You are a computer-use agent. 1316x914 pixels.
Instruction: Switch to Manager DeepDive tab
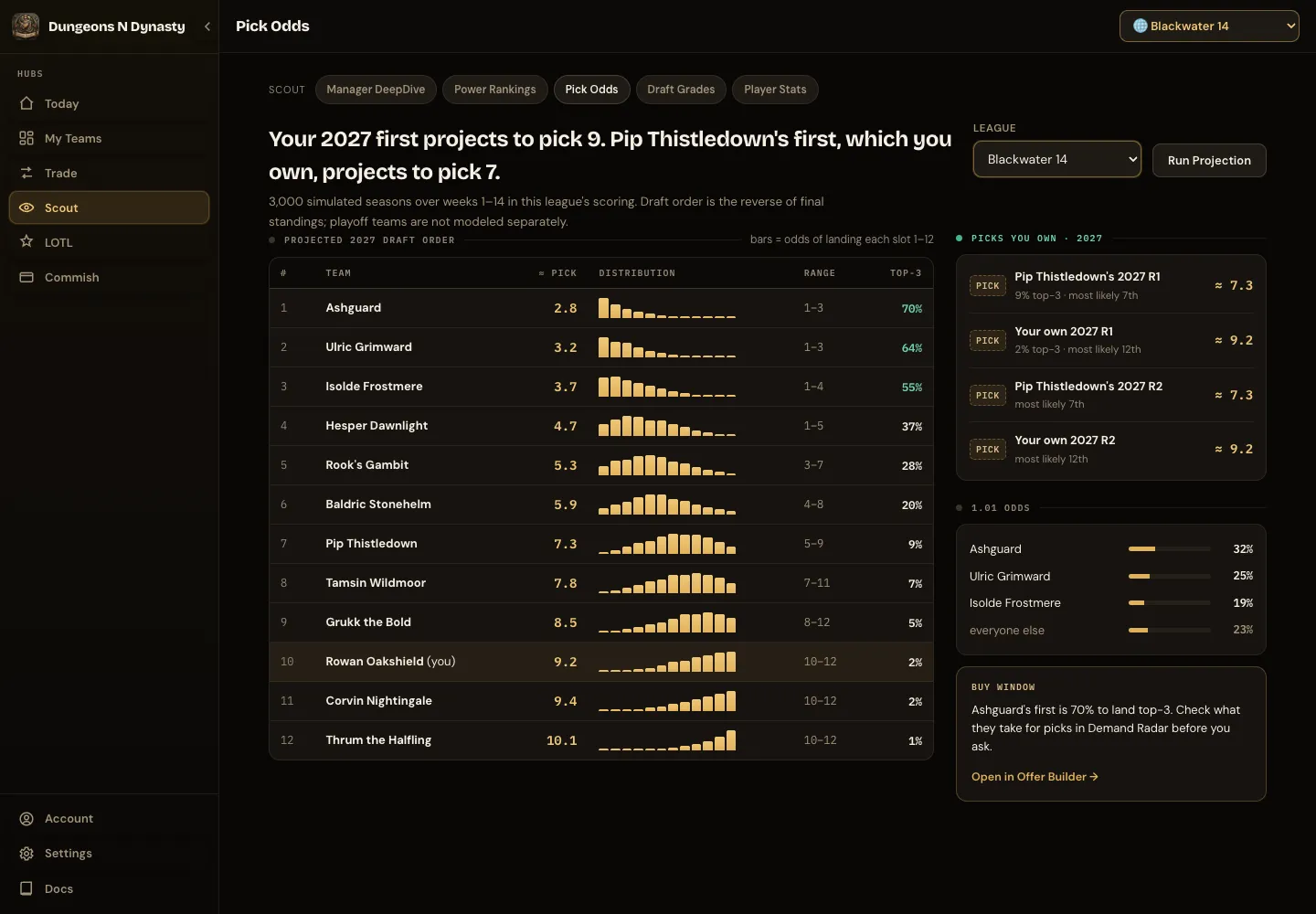(376, 90)
